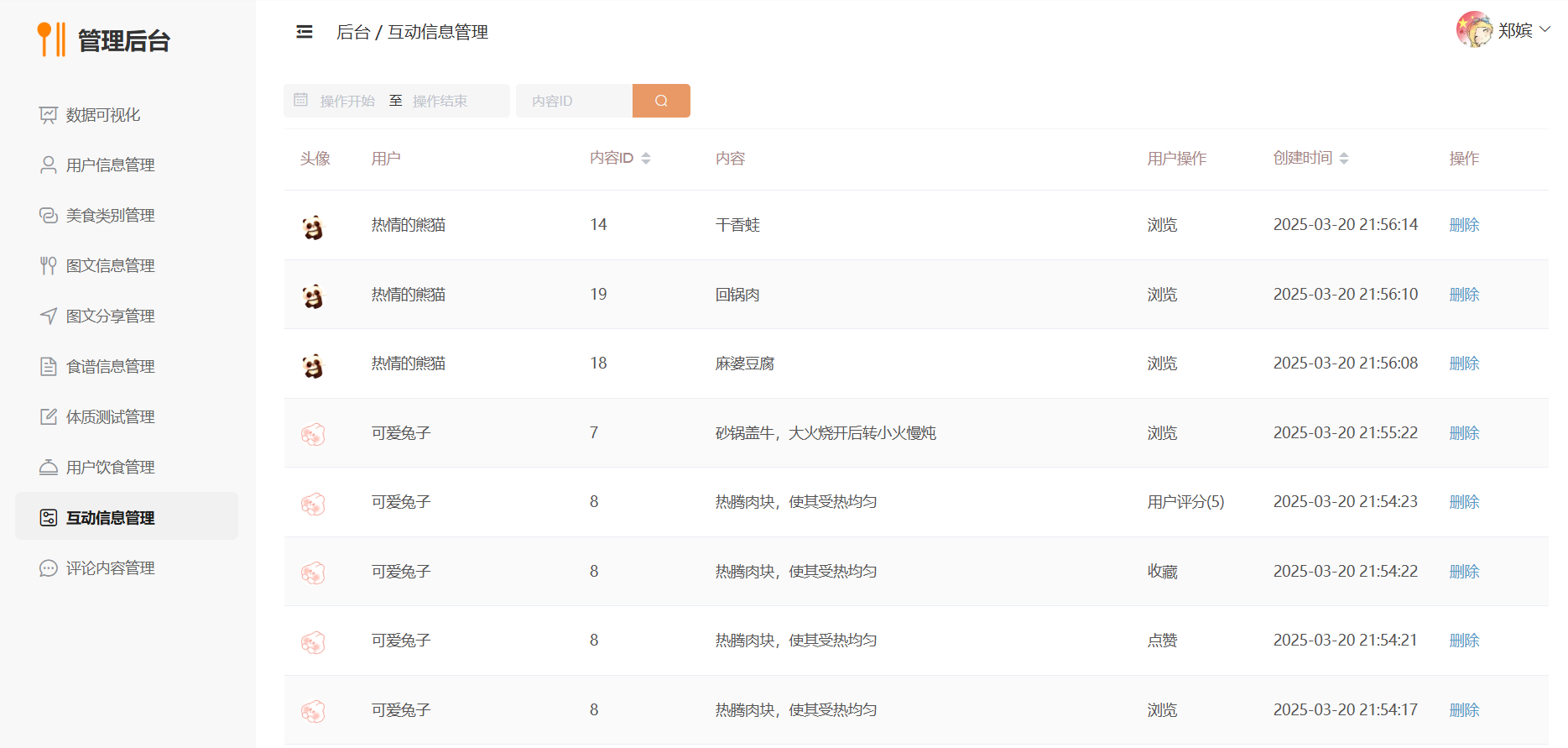Viewport: 1568px width, 748px height.
Task: Click content text 砂锅盖牛，大火烧开后转小火慢炖
Action: coord(826,433)
